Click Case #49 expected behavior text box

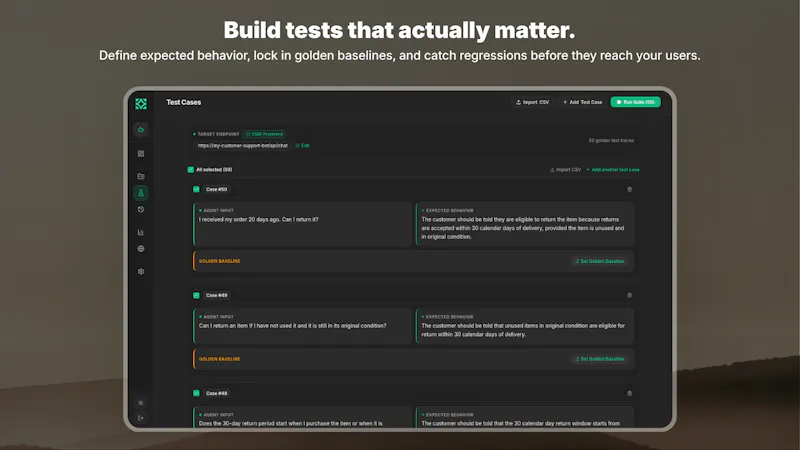click(525, 327)
